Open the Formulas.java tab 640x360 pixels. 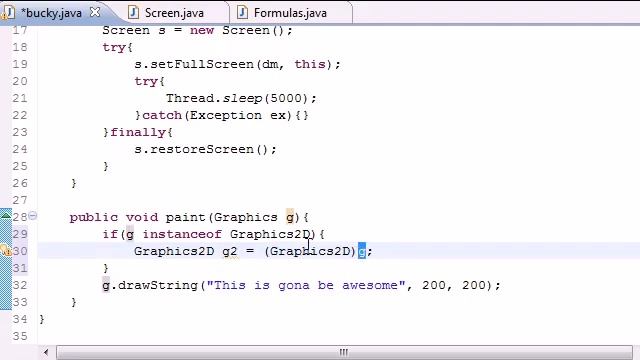click(290, 13)
